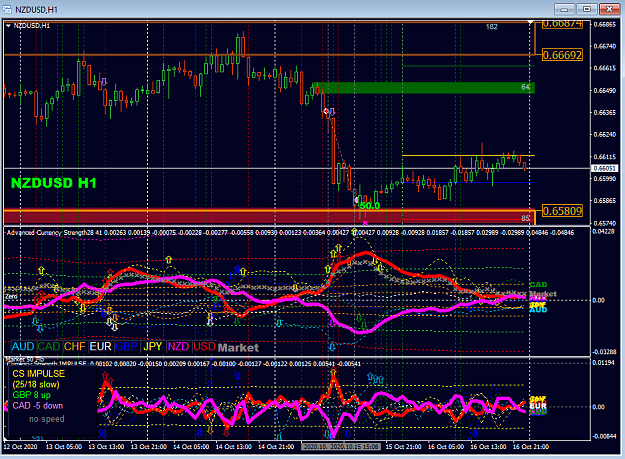Toggle the EUR currency button

coord(100,346)
